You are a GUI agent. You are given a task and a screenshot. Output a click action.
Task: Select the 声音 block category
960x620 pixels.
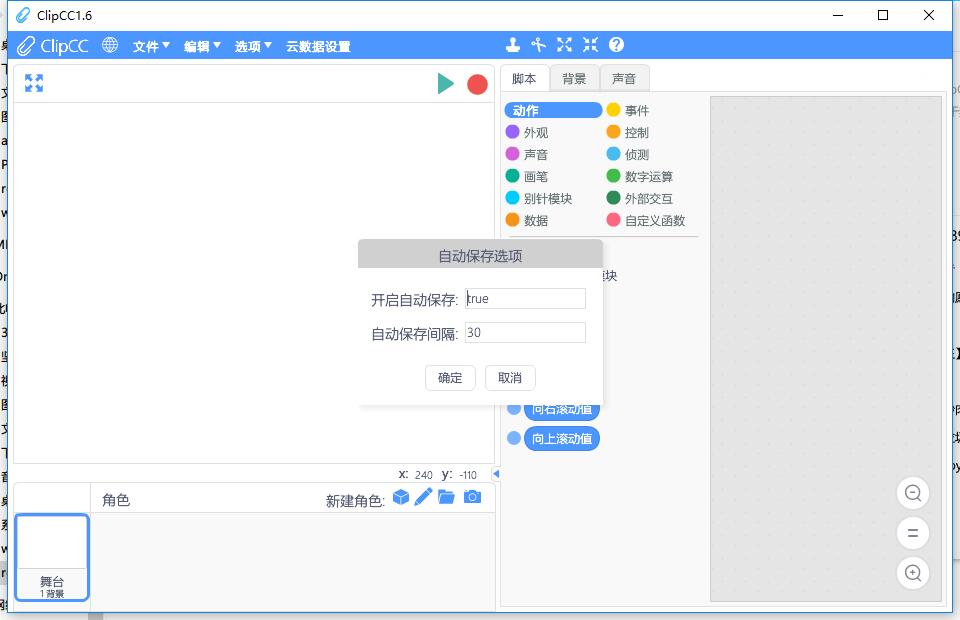[527, 154]
